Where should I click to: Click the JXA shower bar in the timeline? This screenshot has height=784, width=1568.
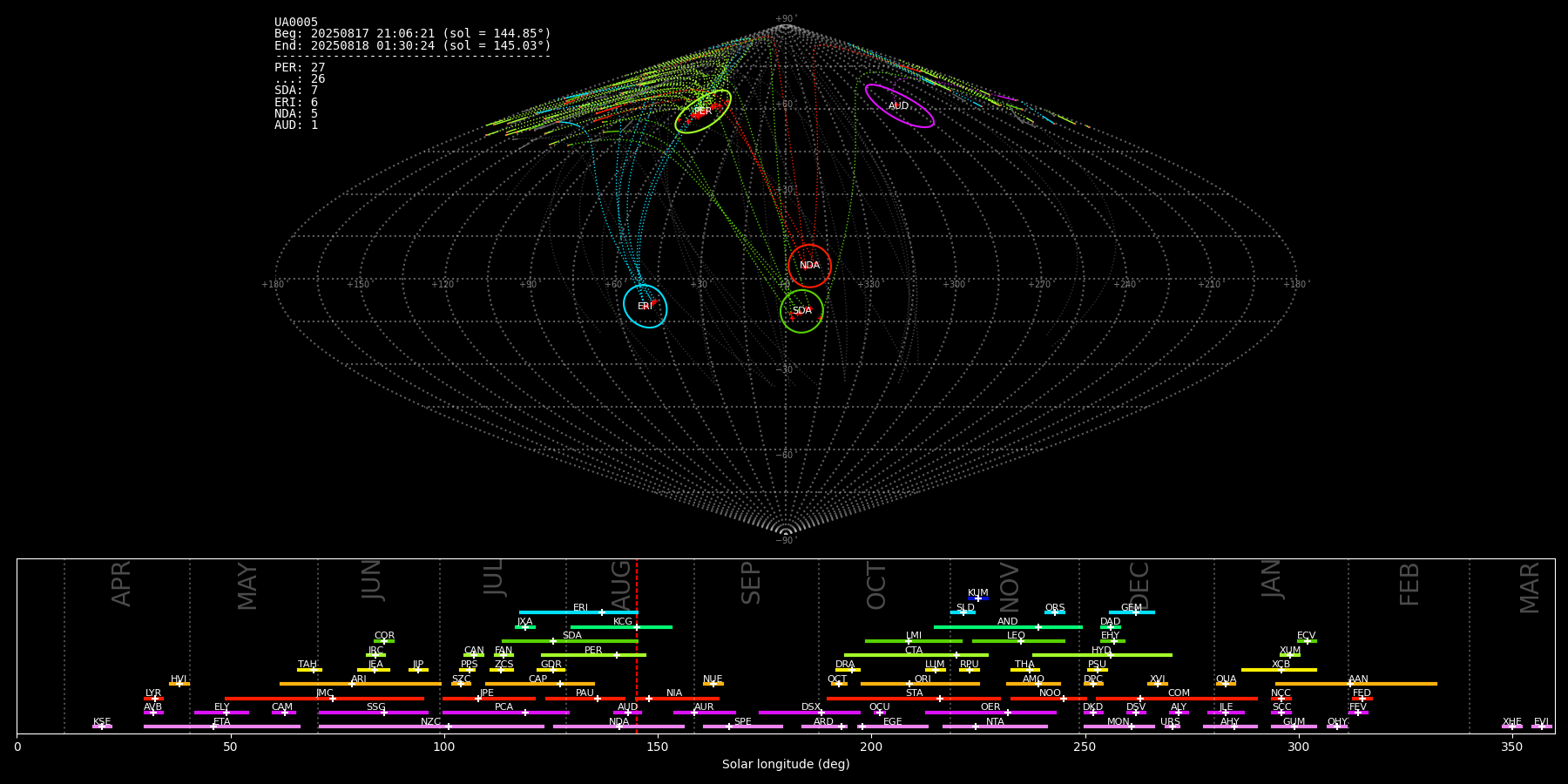pyautogui.click(x=525, y=627)
